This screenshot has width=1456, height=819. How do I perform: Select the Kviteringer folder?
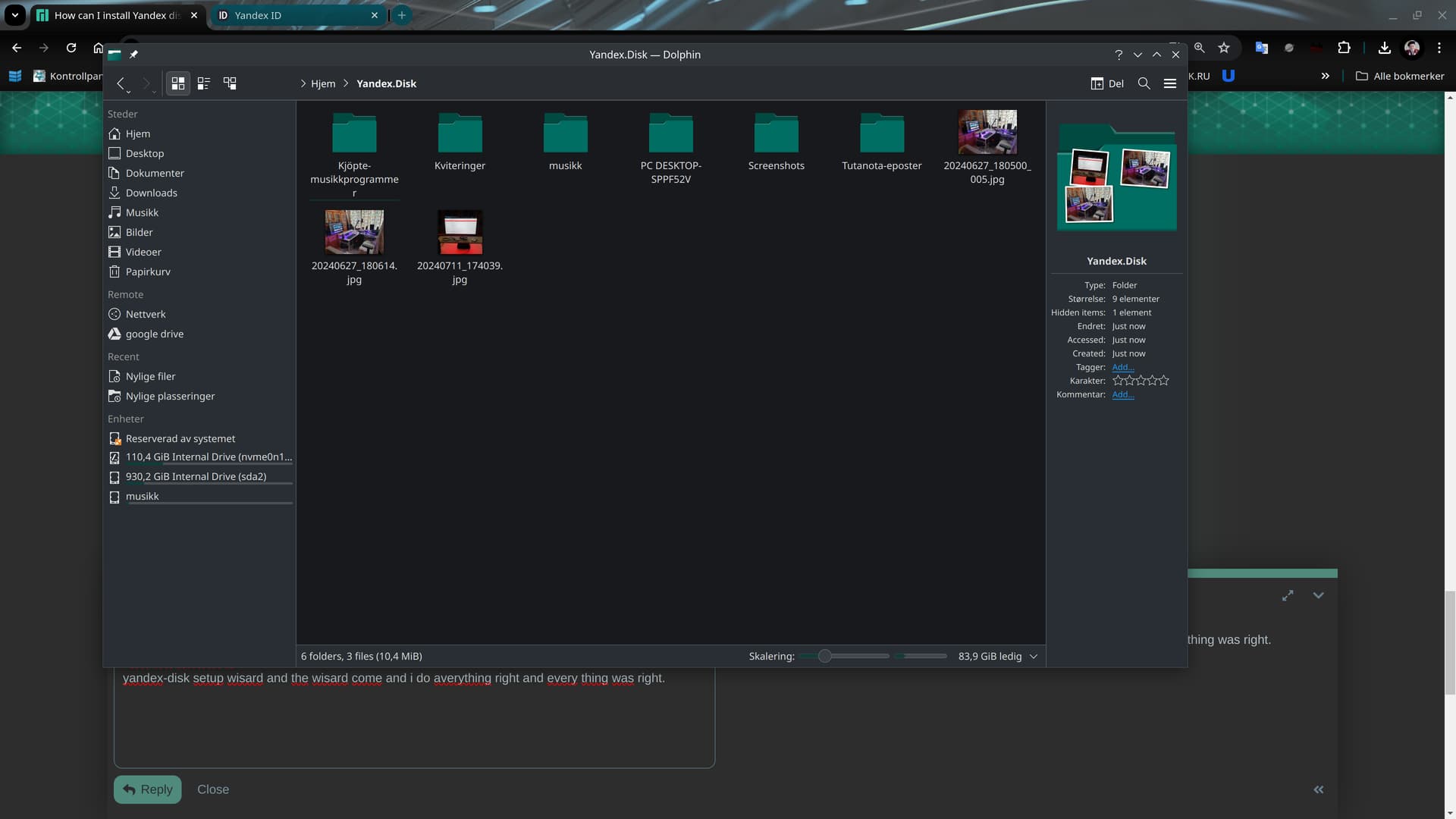[x=460, y=142]
